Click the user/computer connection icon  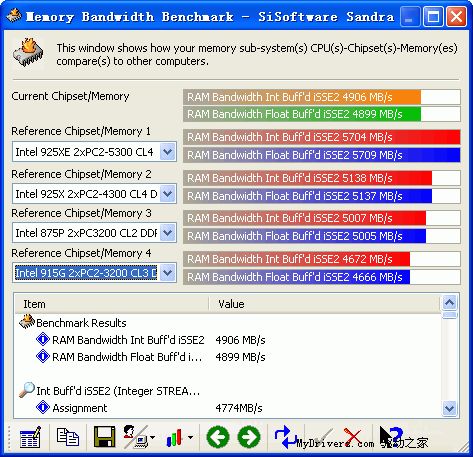[x=135, y=437]
